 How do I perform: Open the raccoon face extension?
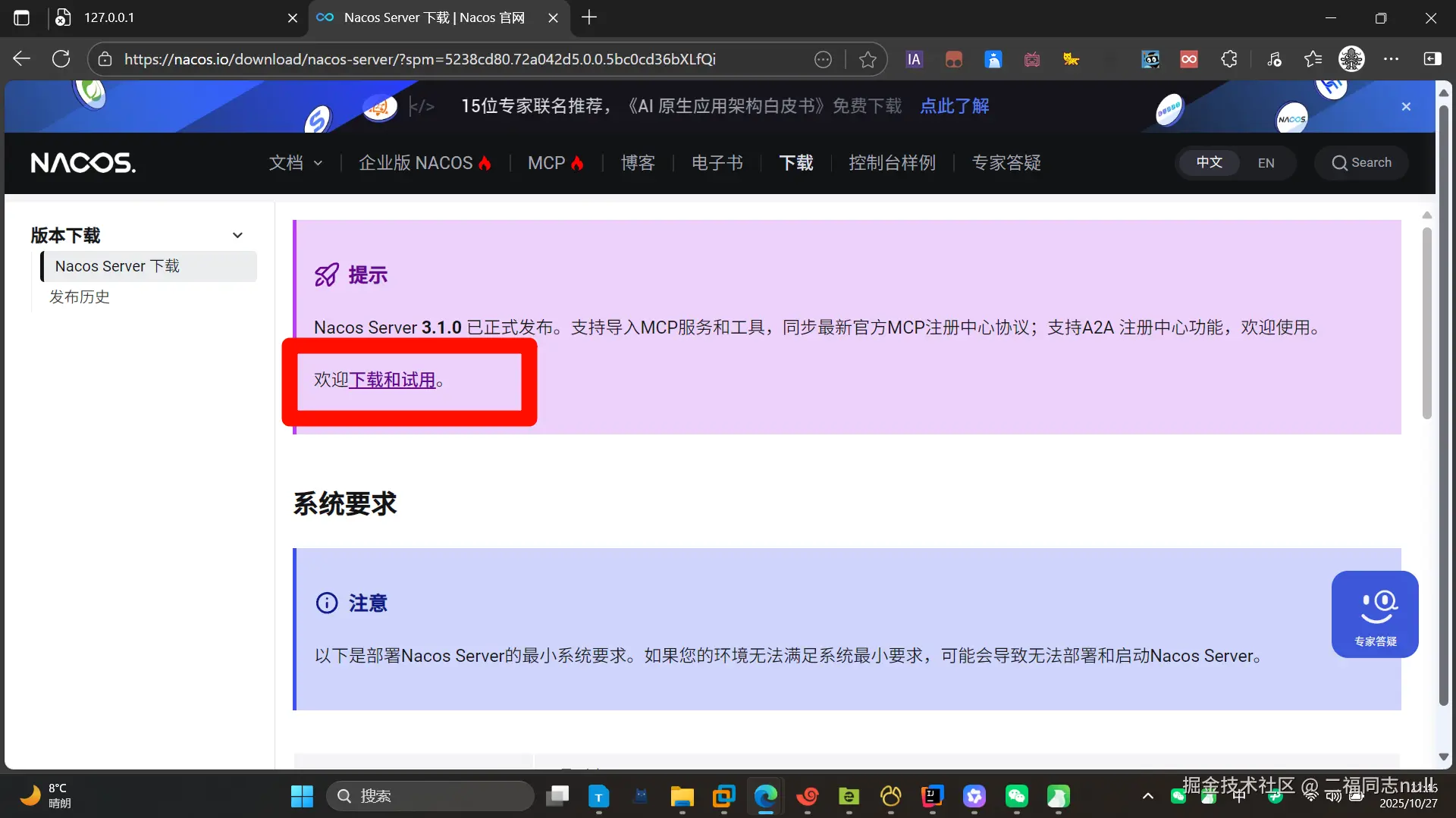(x=1150, y=59)
